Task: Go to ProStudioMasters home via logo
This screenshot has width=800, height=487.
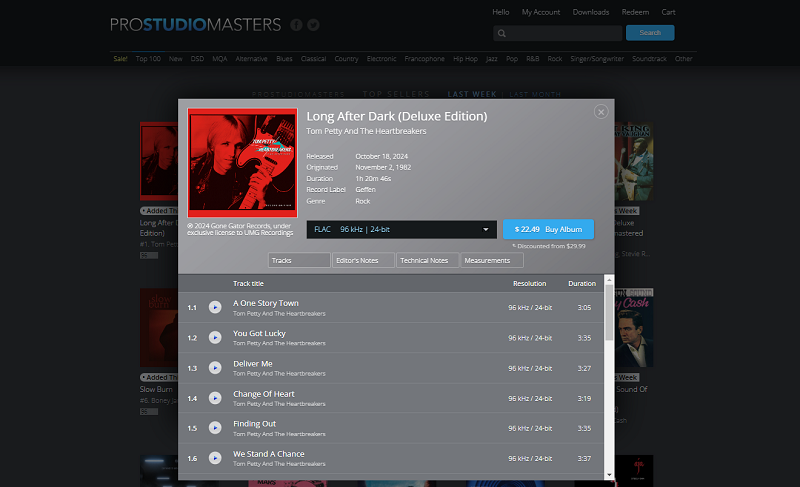Action: (x=195, y=24)
